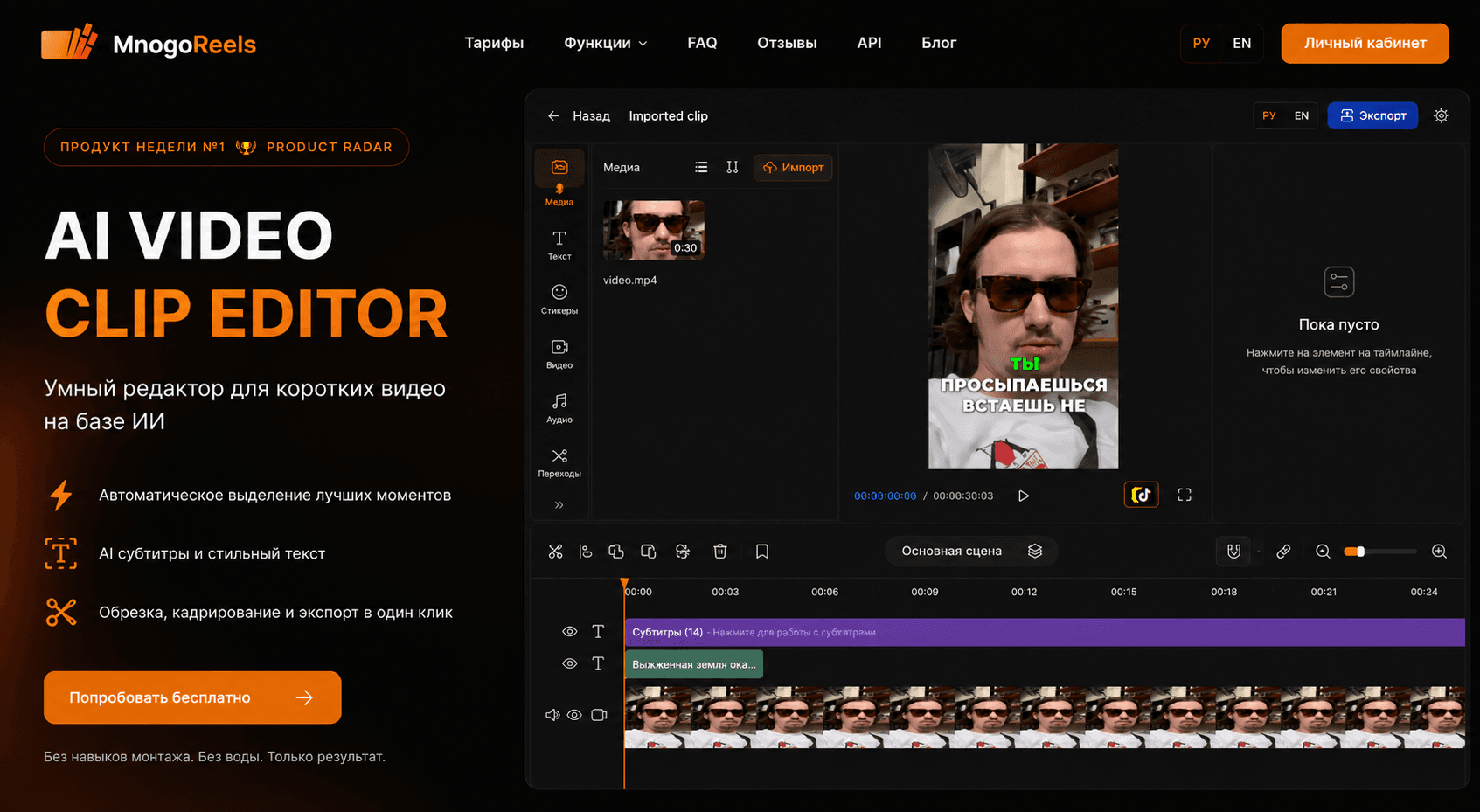The image size is (1480, 812).
Task: Open the Медиа sidebar panel
Action: pos(559,181)
